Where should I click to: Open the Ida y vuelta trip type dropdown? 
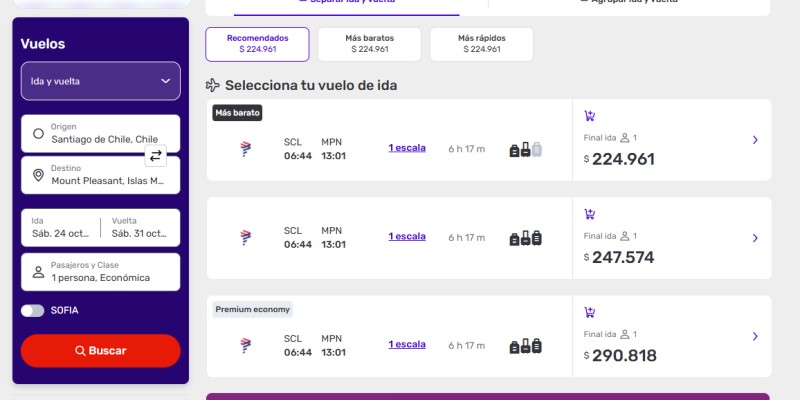click(101, 81)
